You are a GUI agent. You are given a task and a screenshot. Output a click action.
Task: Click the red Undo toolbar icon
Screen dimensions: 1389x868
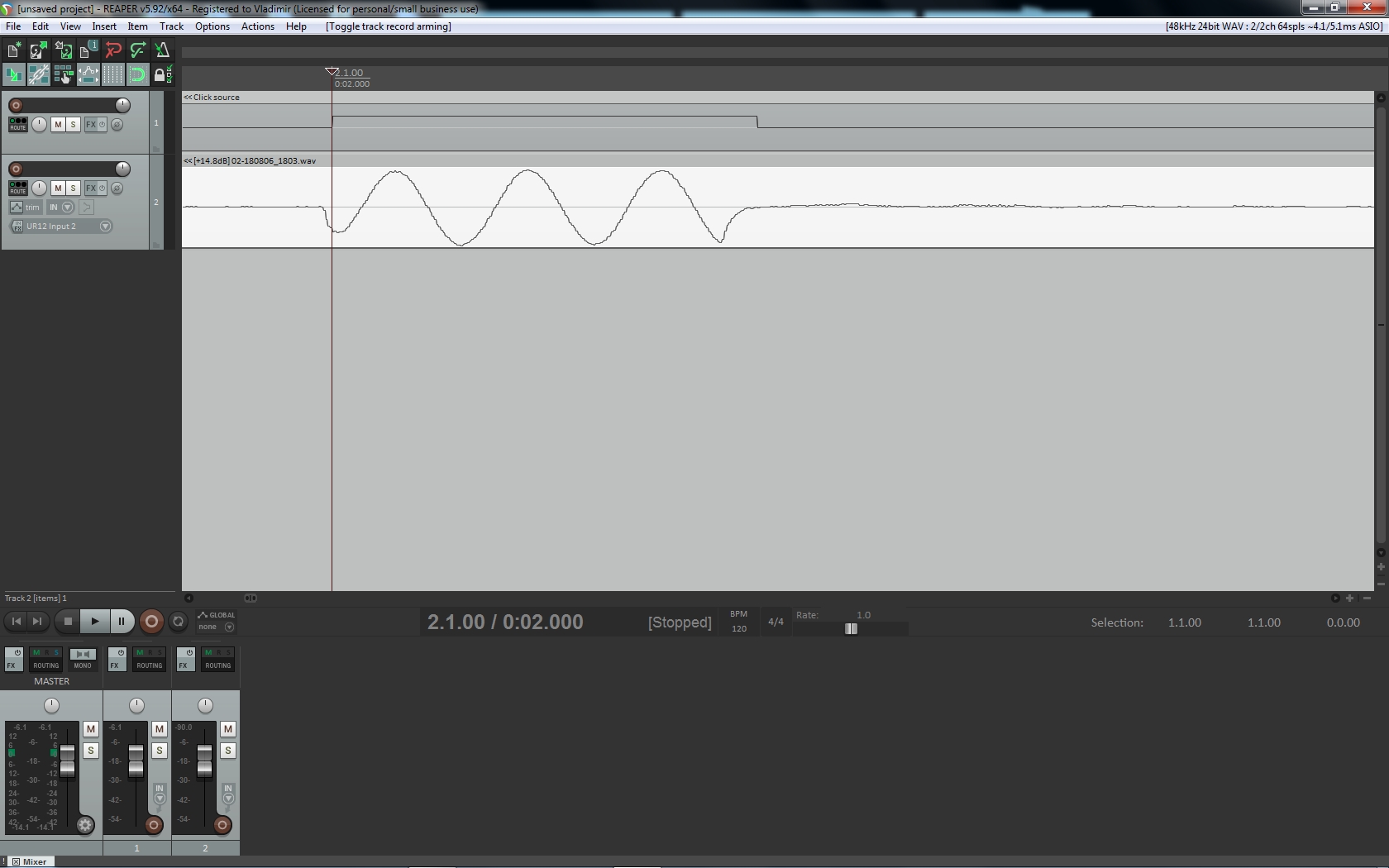(x=112, y=51)
